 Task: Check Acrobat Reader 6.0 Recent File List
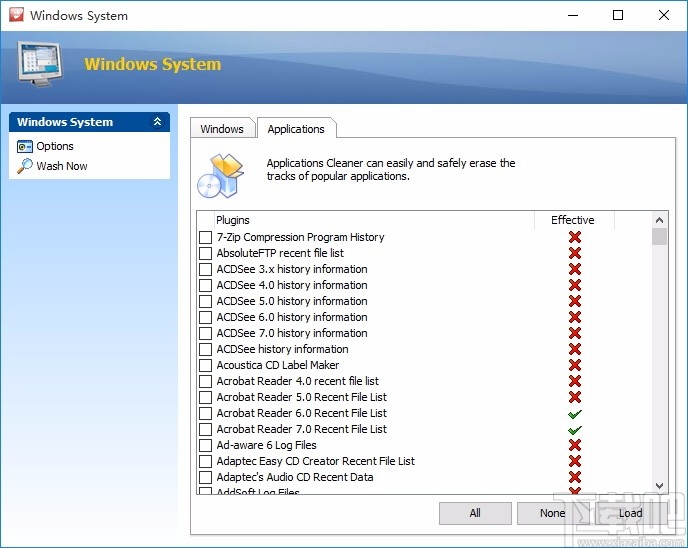[x=205, y=413]
